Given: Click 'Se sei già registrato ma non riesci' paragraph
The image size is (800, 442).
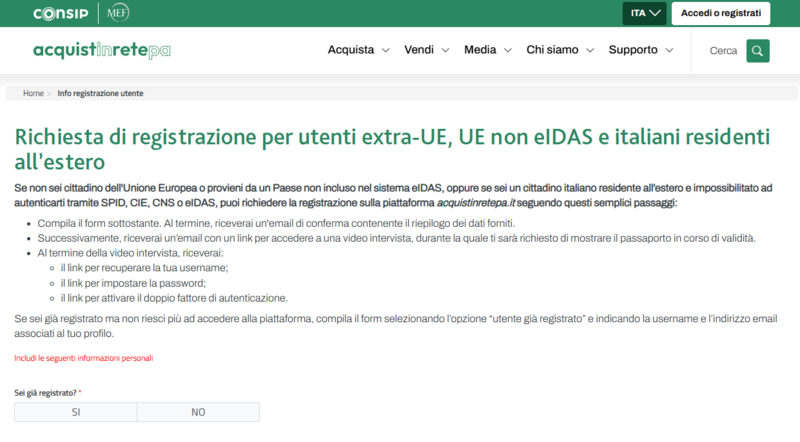Looking at the screenshot, I should pyautogui.click(x=396, y=326).
